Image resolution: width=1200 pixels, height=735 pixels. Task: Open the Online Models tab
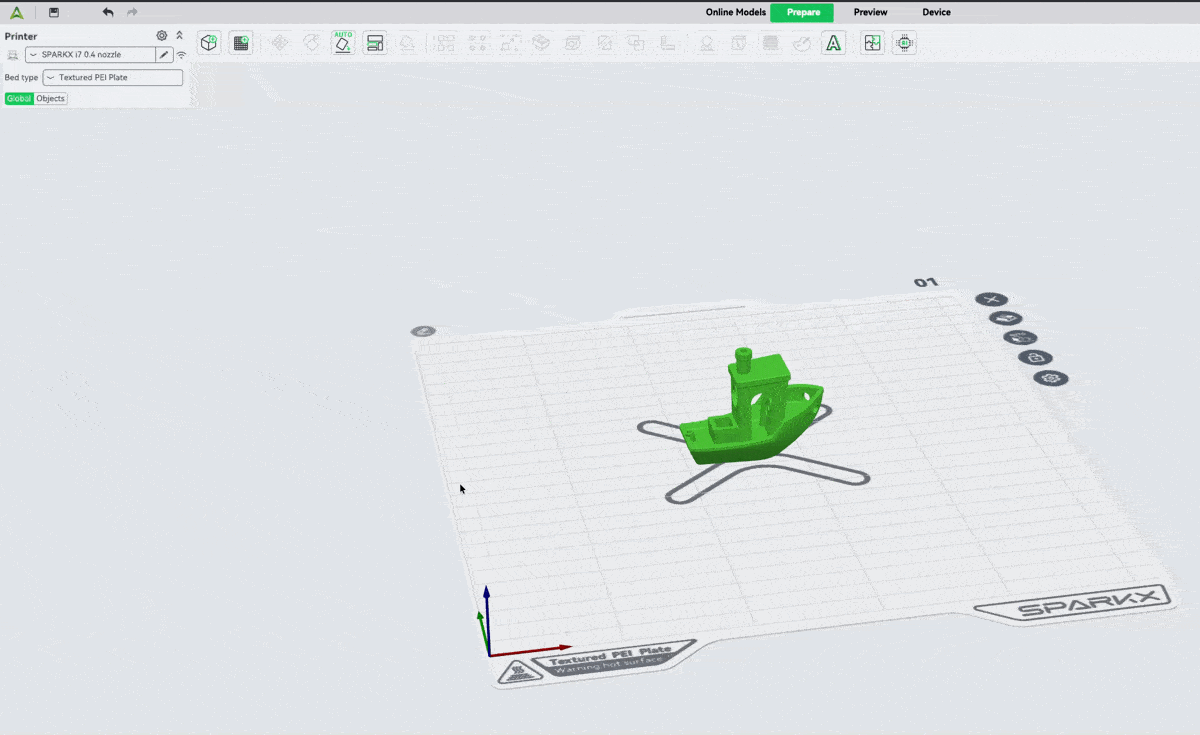coord(735,12)
